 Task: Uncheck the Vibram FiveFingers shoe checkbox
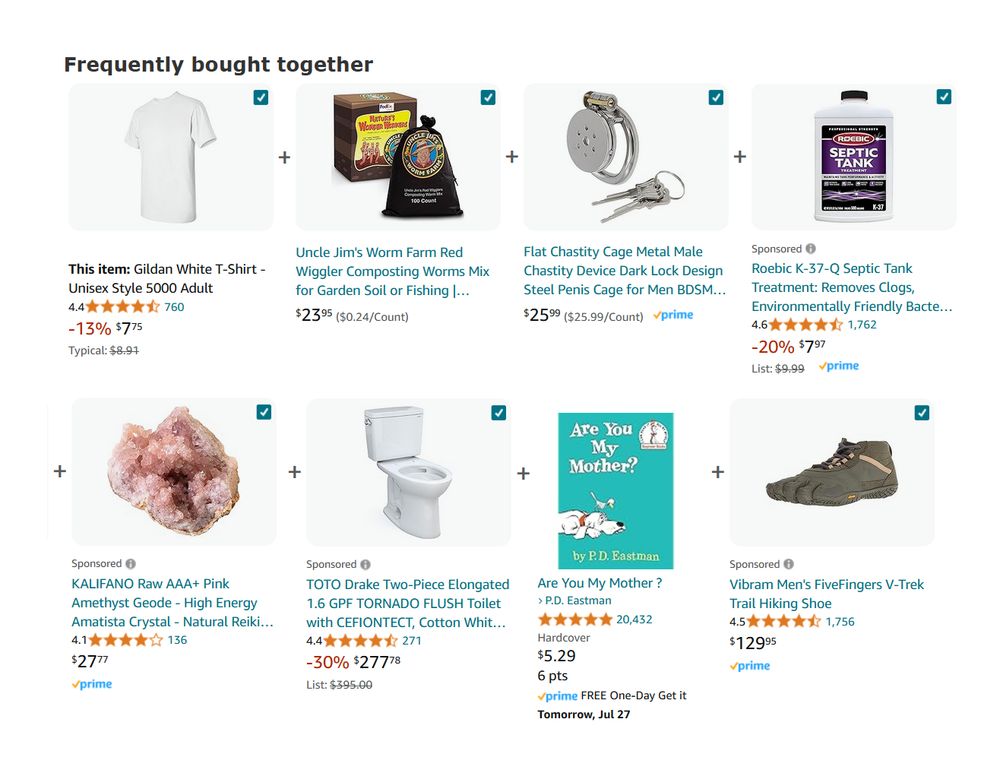(922, 413)
